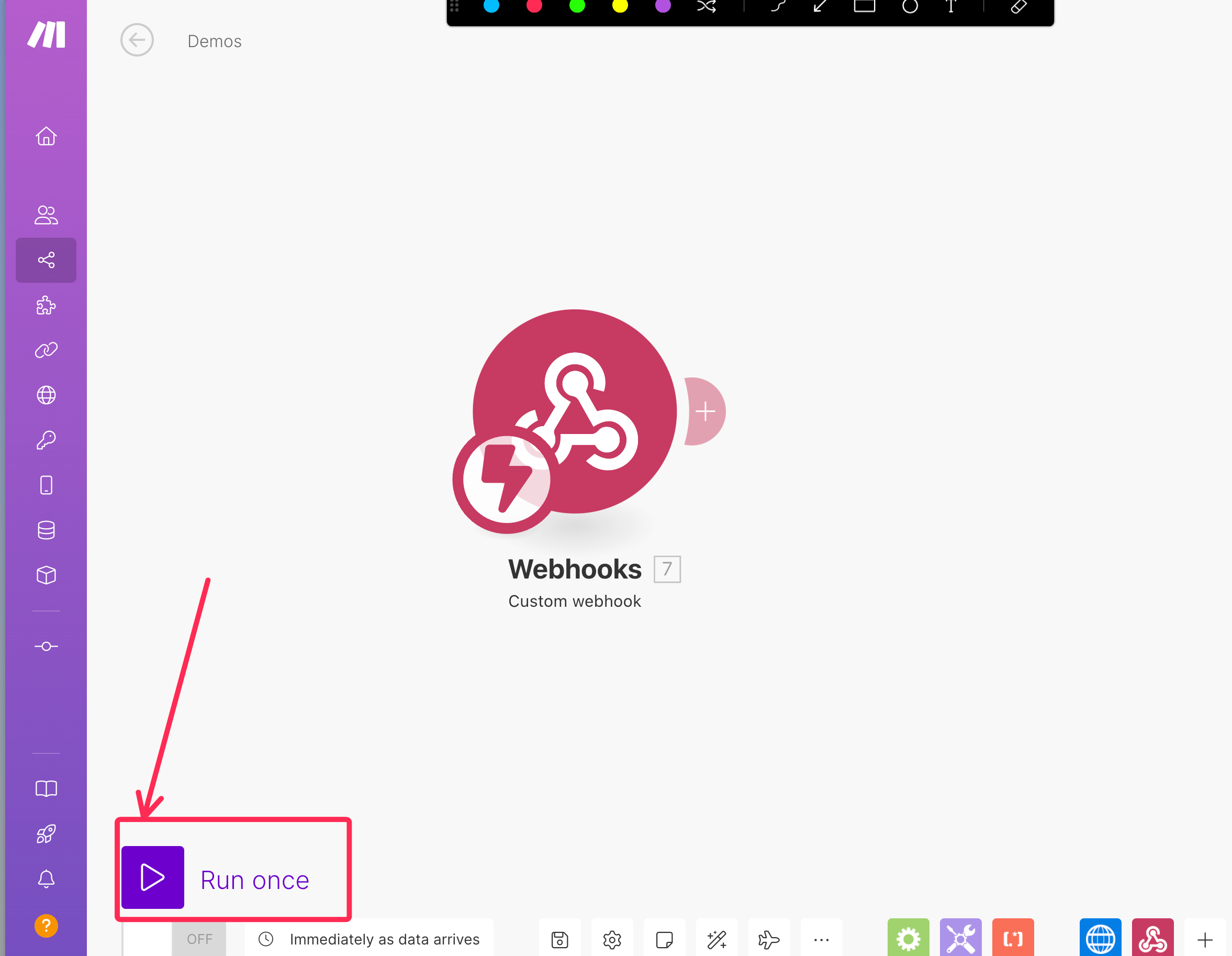Go back with the arrow button
The width and height of the screenshot is (1232, 956).
(x=137, y=40)
